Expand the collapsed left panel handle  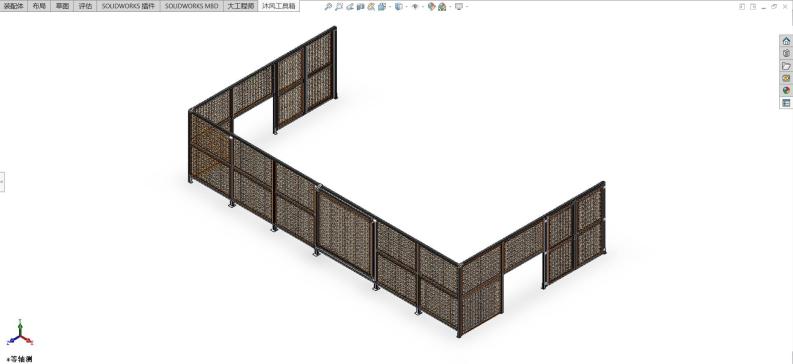coord(2,181)
